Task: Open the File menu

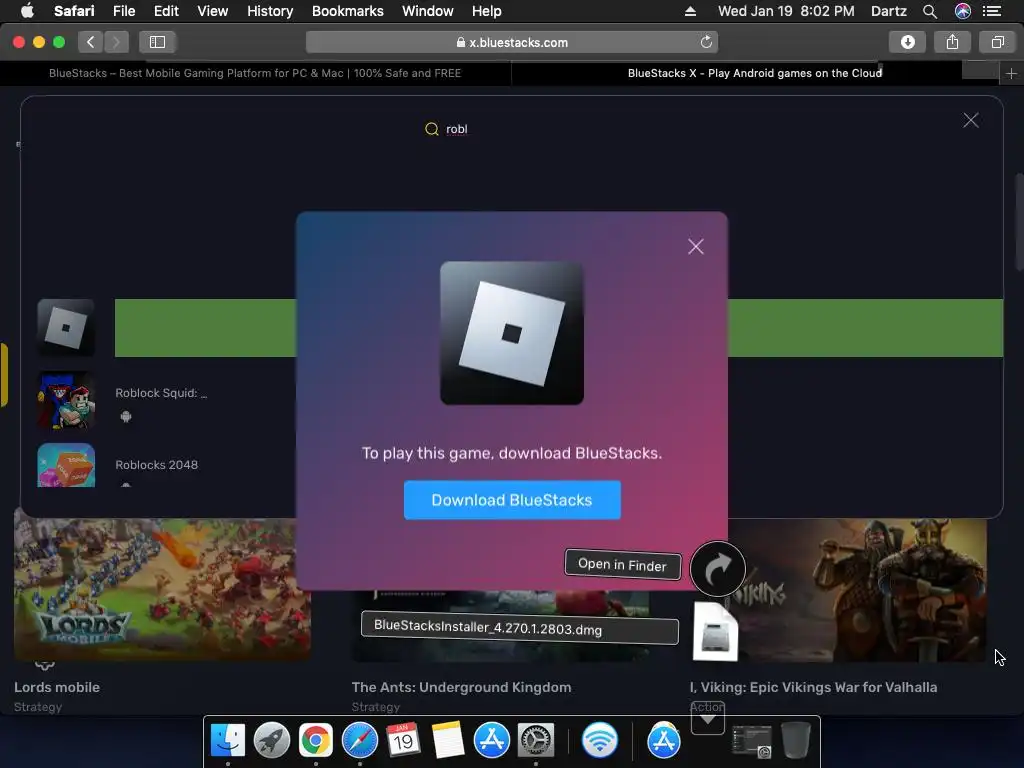Action: click(124, 11)
